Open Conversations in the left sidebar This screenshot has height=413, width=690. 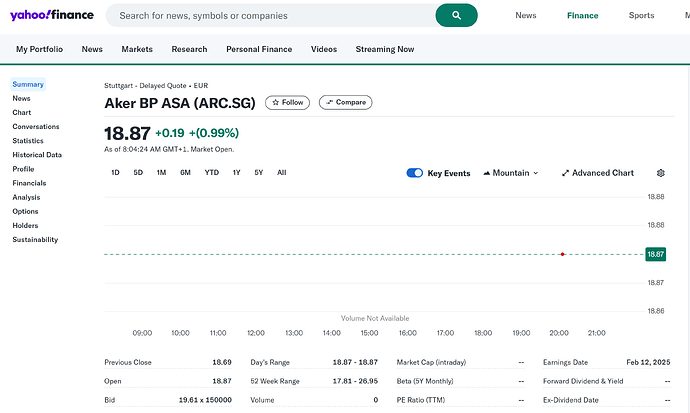pos(36,126)
